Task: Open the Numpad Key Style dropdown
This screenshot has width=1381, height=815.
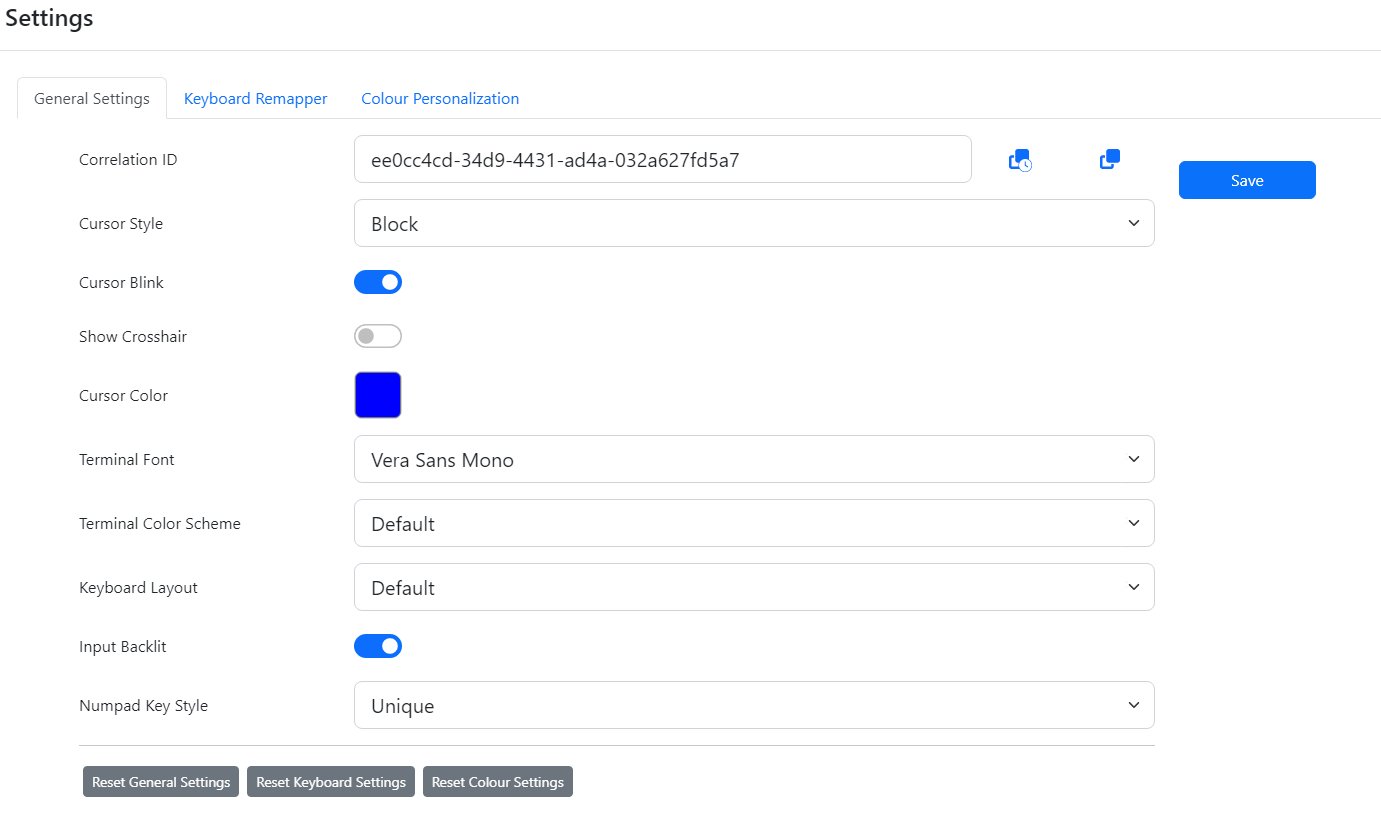Action: 754,705
